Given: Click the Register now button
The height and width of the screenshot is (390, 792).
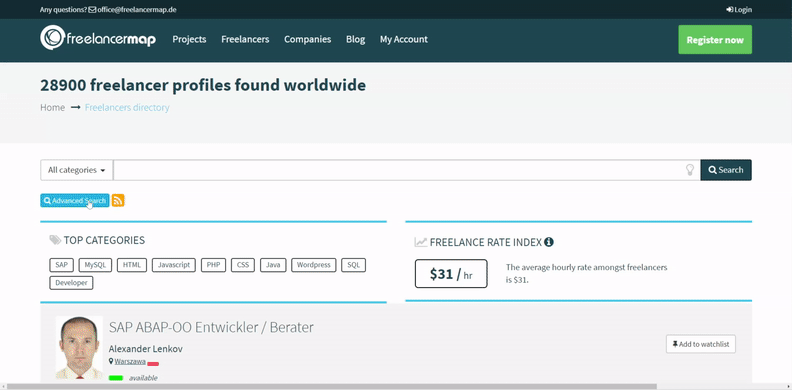Looking at the screenshot, I should tap(715, 39).
